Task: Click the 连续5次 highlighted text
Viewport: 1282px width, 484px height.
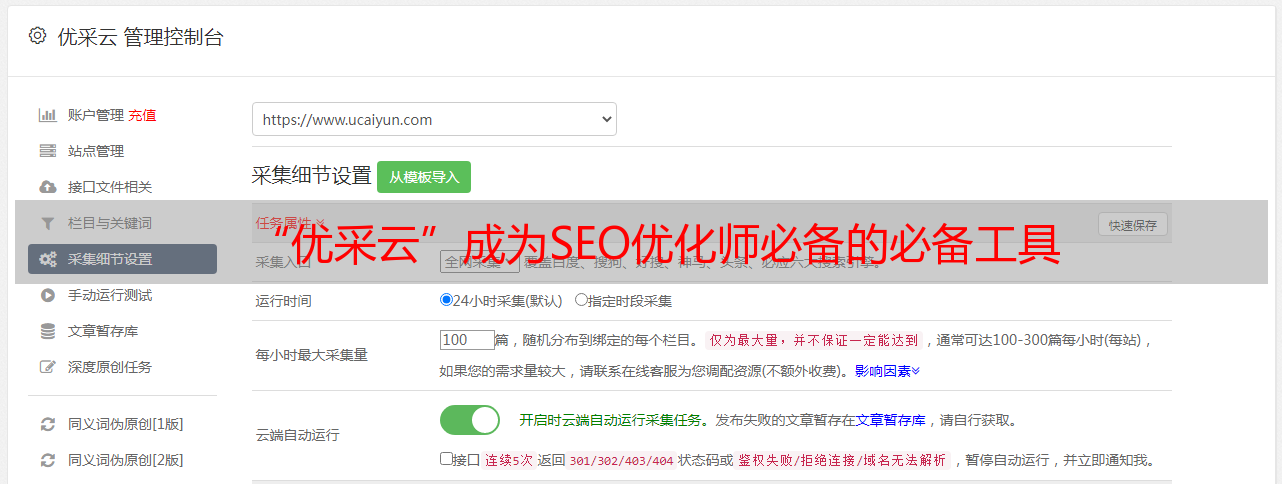Action: coord(508,460)
